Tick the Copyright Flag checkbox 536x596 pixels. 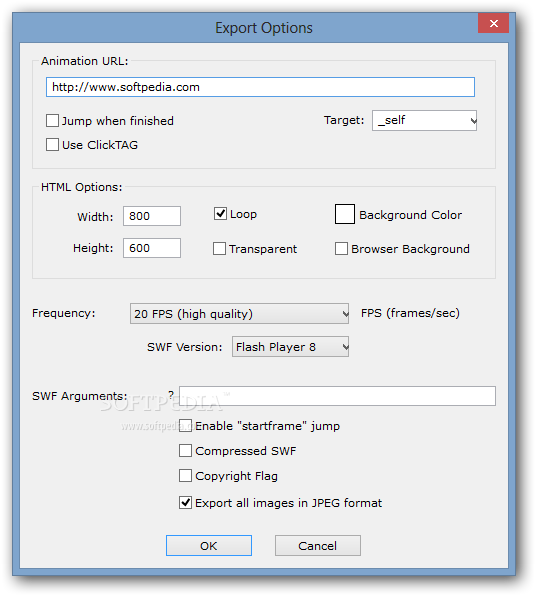pyautogui.click(x=185, y=476)
